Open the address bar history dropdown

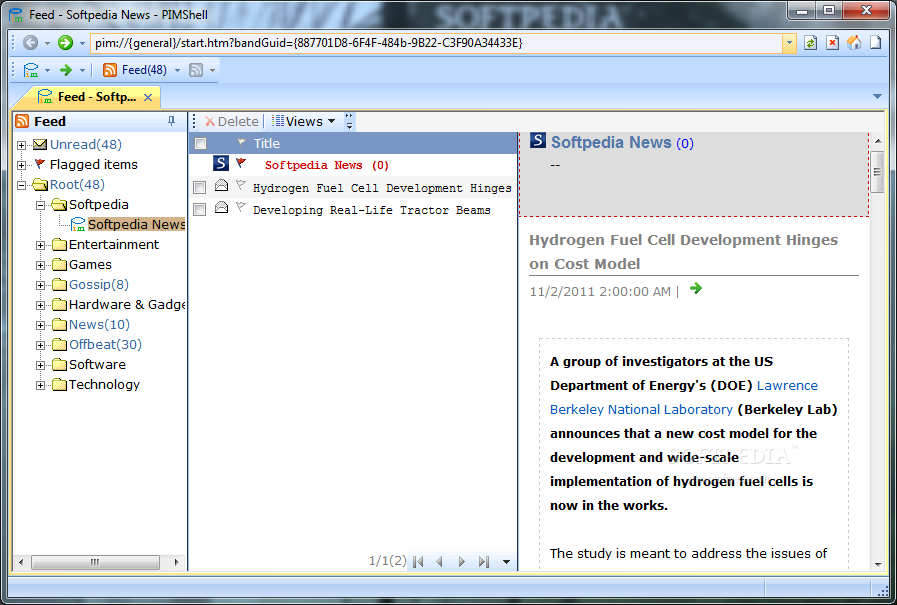coord(789,43)
